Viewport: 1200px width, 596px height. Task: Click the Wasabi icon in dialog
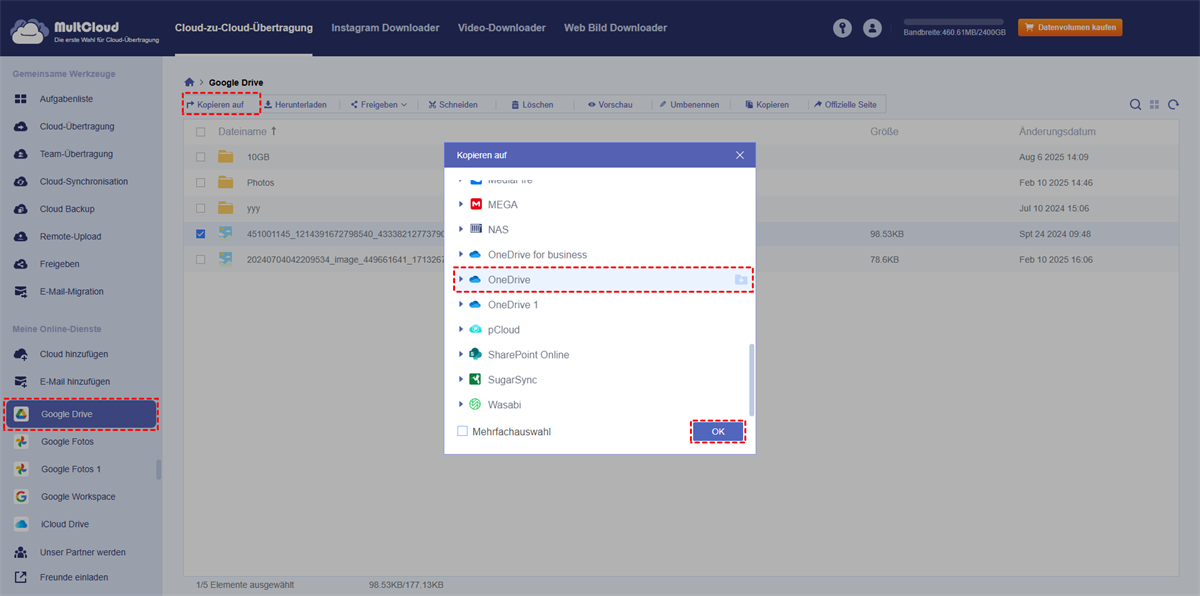point(476,404)
